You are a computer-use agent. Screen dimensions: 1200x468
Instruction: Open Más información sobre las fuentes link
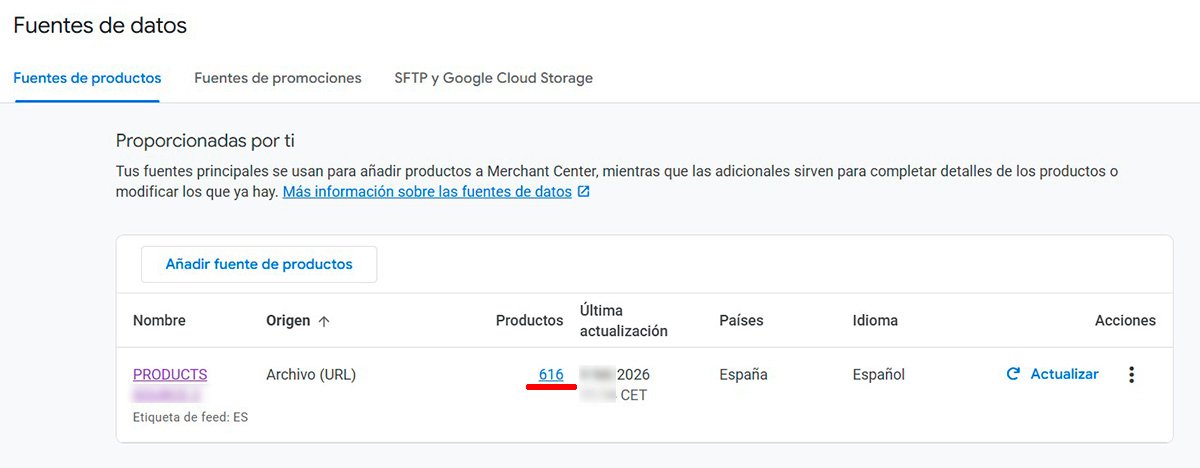427,192
